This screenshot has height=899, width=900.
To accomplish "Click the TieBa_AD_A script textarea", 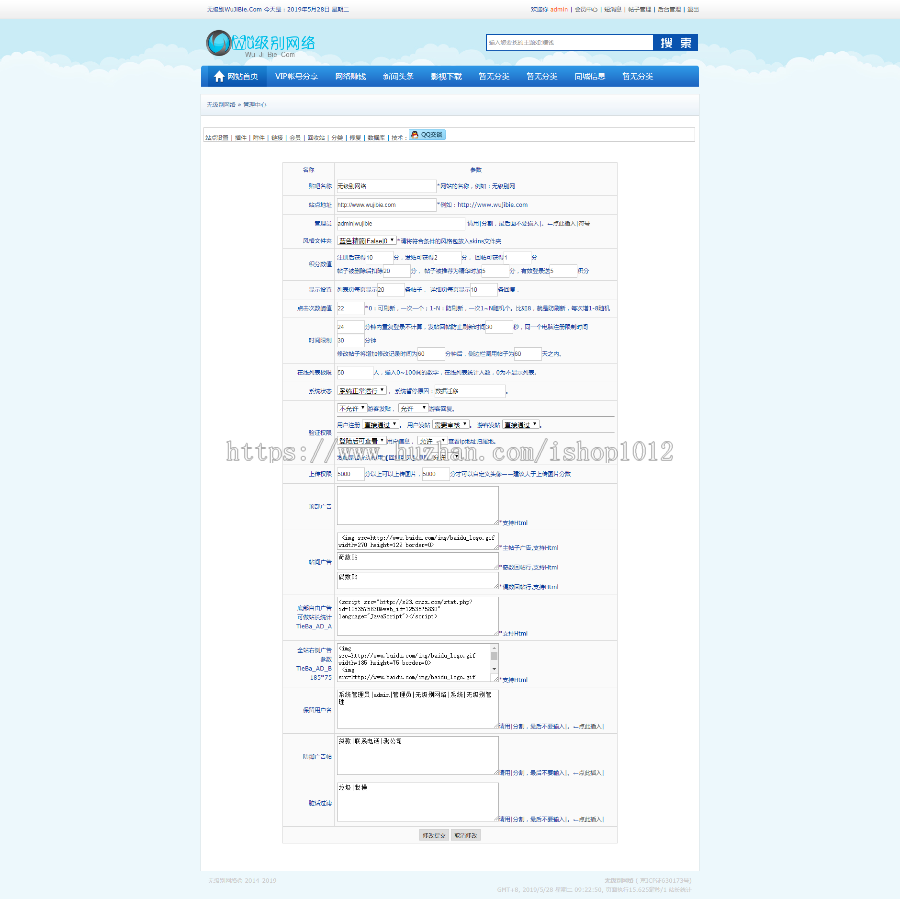I will point(418,616).
